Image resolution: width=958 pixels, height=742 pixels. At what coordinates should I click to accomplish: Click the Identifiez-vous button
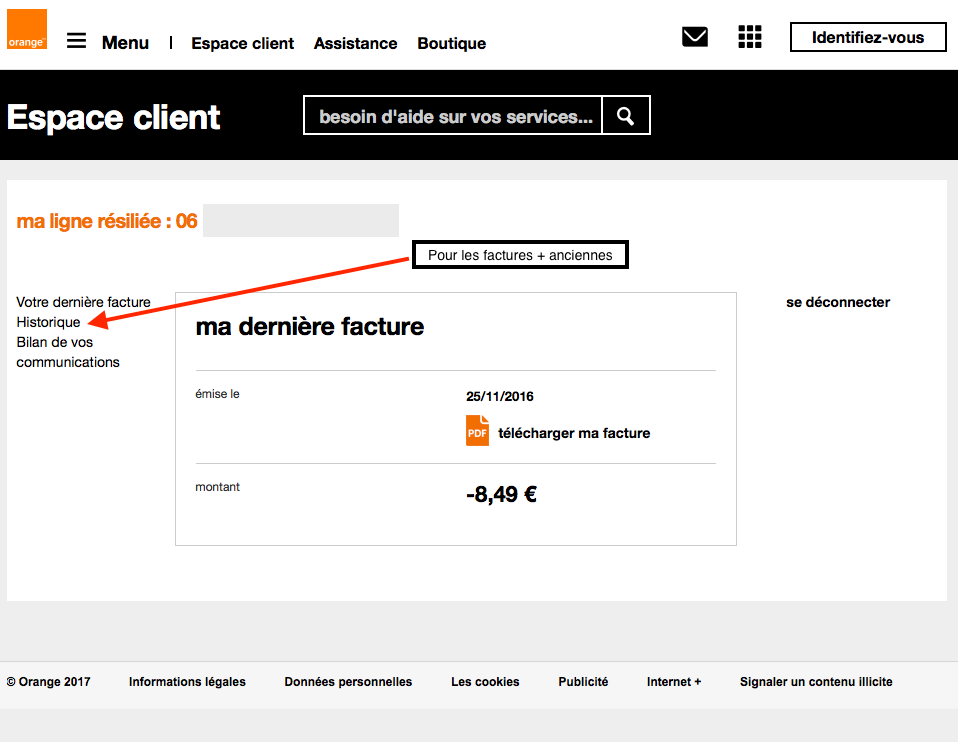point(867,37)
